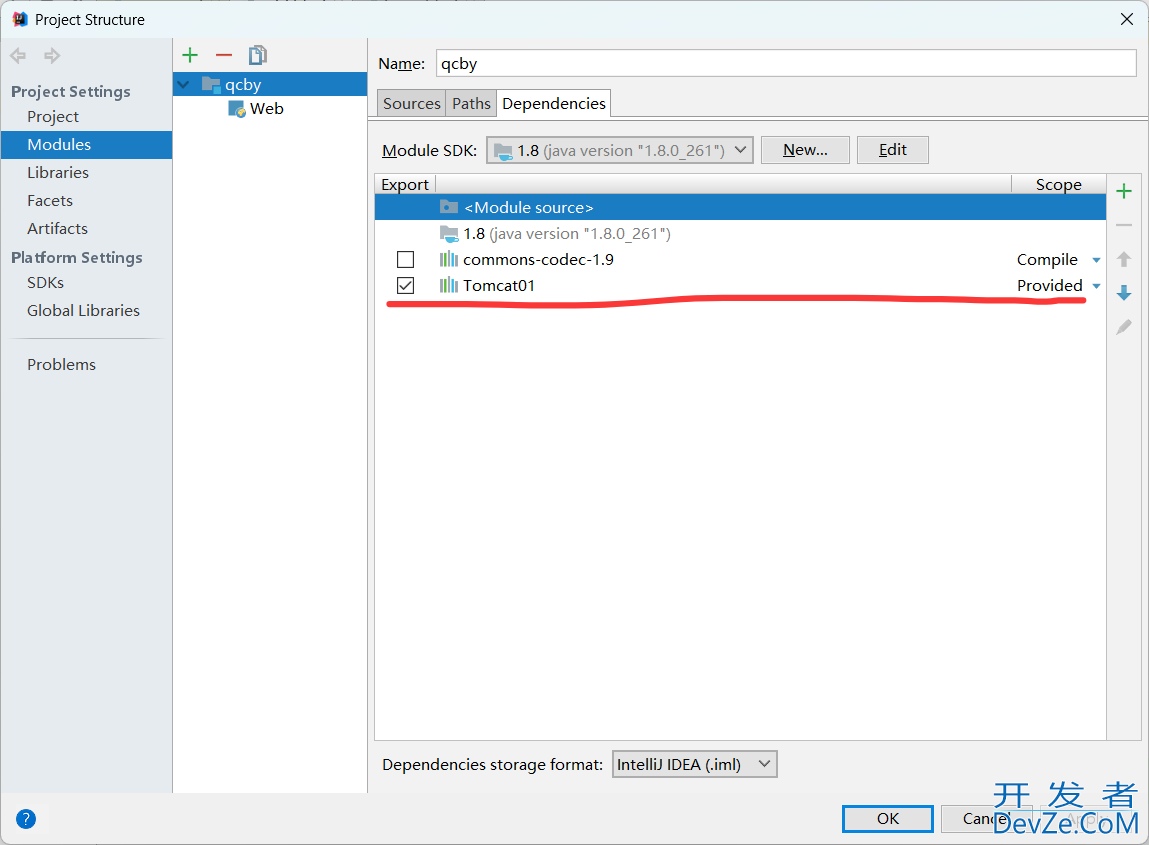
Task: Click the Edit SDK button
Action: [893, 150]
